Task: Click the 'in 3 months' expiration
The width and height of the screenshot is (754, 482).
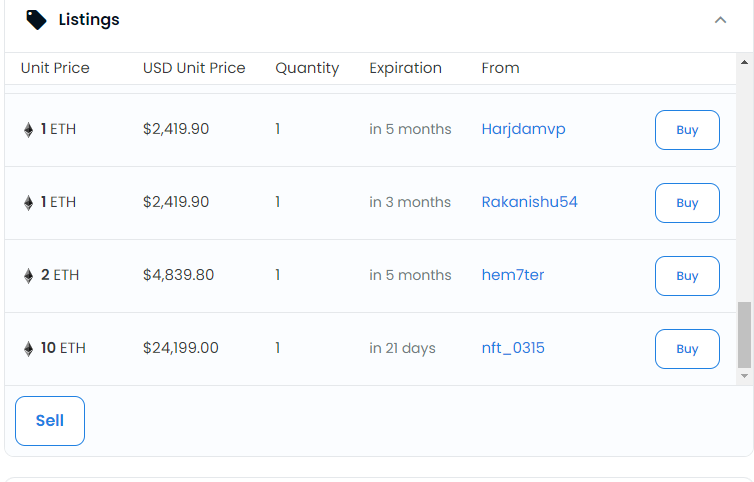Action: [x=410, y=202]
